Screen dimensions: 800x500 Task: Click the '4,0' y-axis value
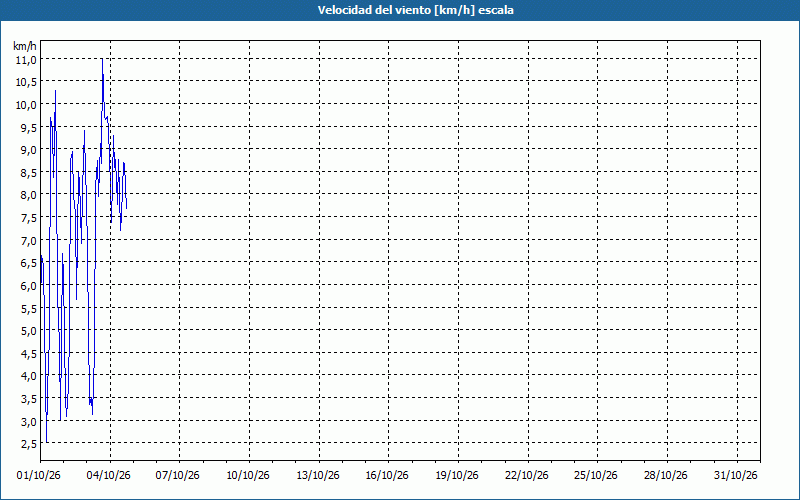pos(28,376)
